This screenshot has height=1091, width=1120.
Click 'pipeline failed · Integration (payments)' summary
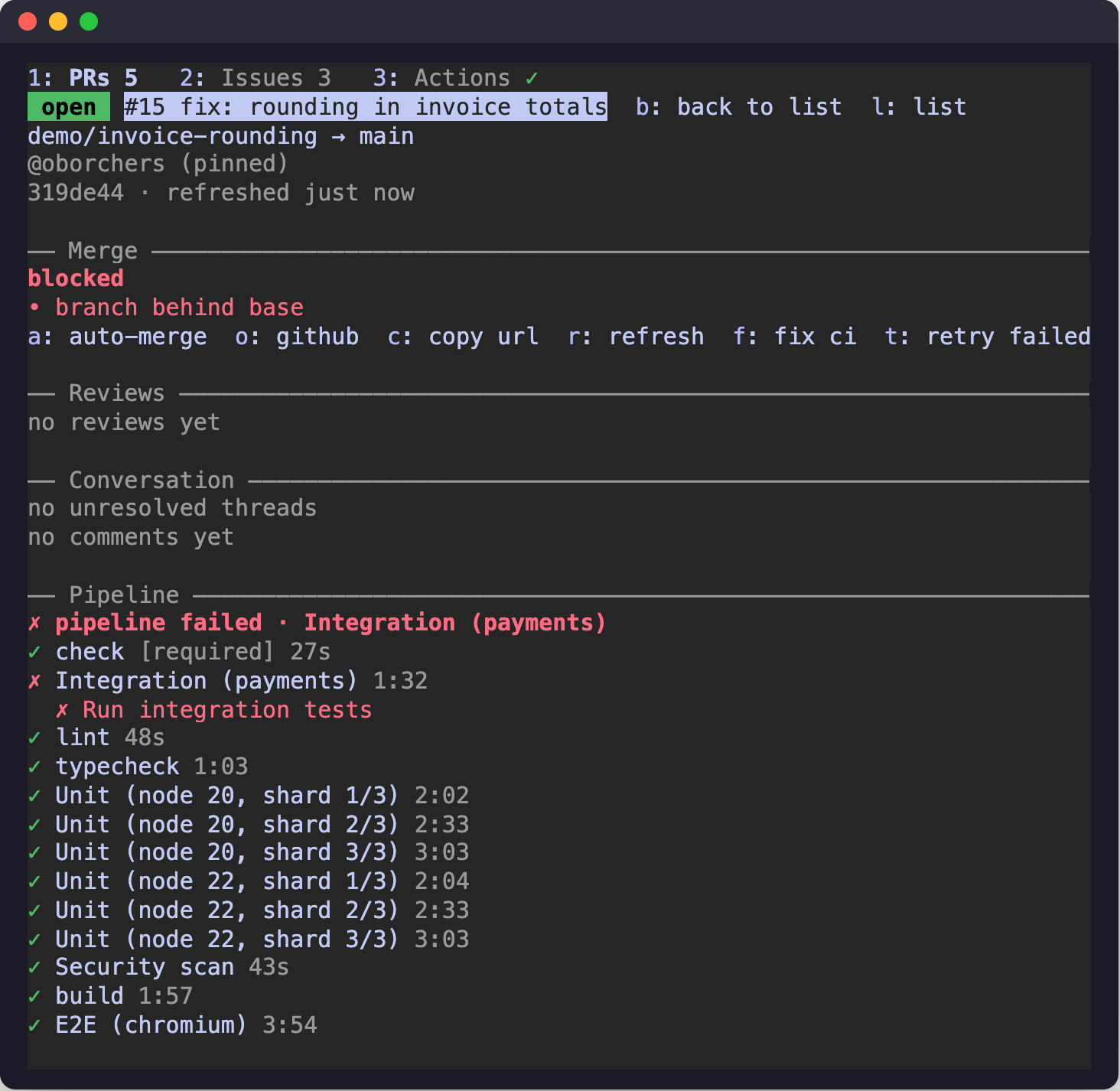[x=331, y=623]
